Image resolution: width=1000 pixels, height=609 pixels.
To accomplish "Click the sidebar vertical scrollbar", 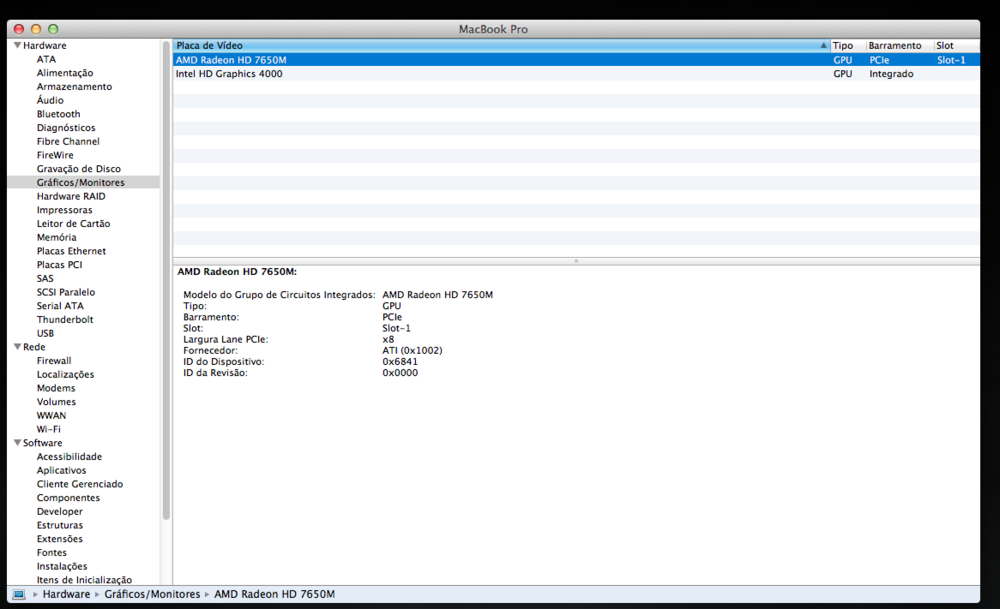I will tap(166, 280).
